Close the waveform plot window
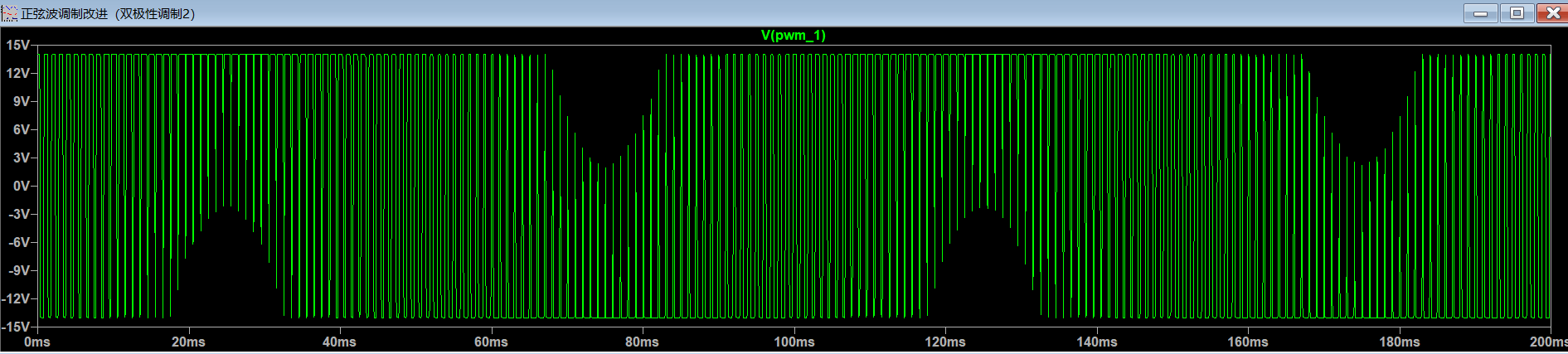 pyautogui.click(x=1551, y=13)
